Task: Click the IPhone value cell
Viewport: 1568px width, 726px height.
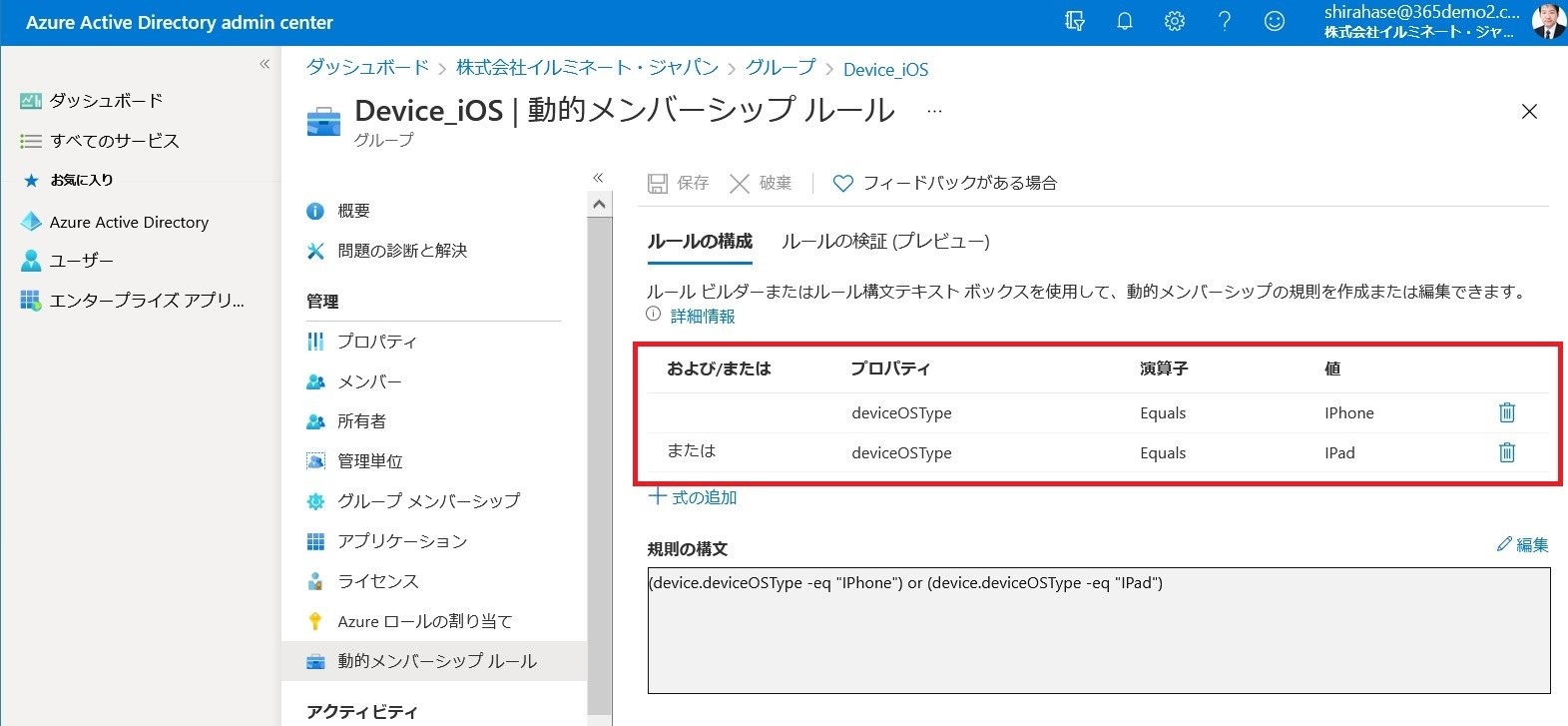Action: pyautogui.click(x=1349, y=413)
